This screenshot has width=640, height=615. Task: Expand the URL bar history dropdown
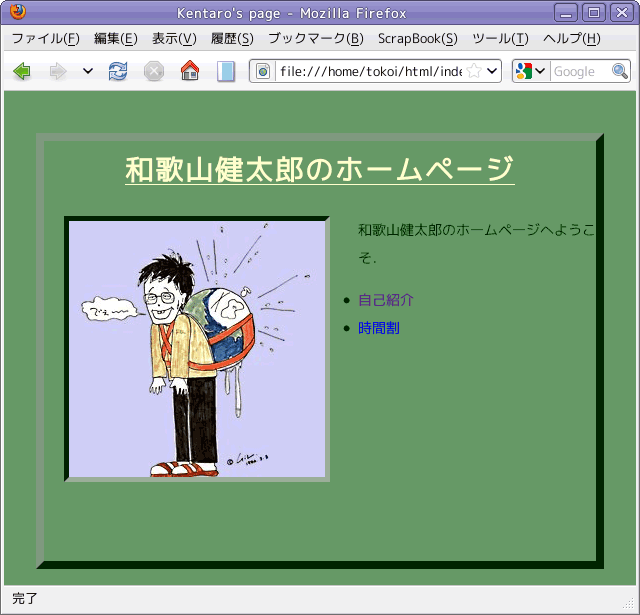pos(492,71)
